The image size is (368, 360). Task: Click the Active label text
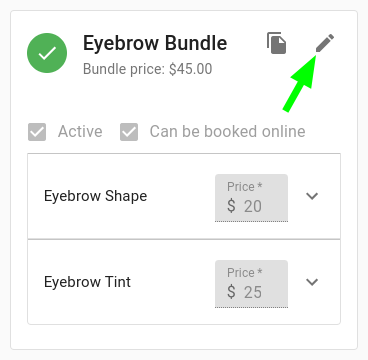coord(80,132)
